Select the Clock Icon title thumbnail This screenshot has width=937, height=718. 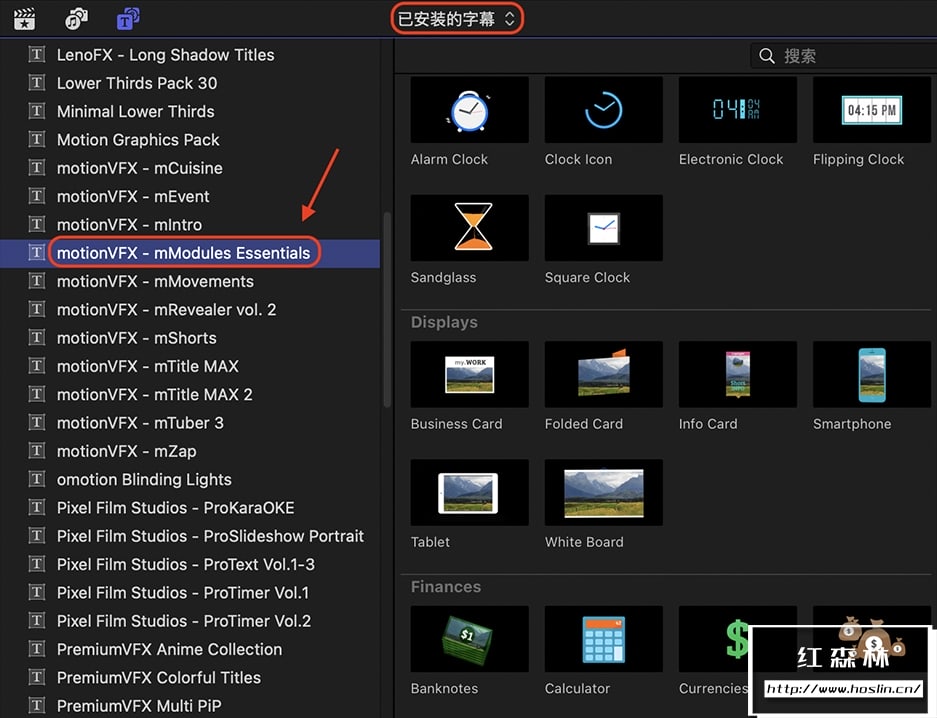point(604,109)
